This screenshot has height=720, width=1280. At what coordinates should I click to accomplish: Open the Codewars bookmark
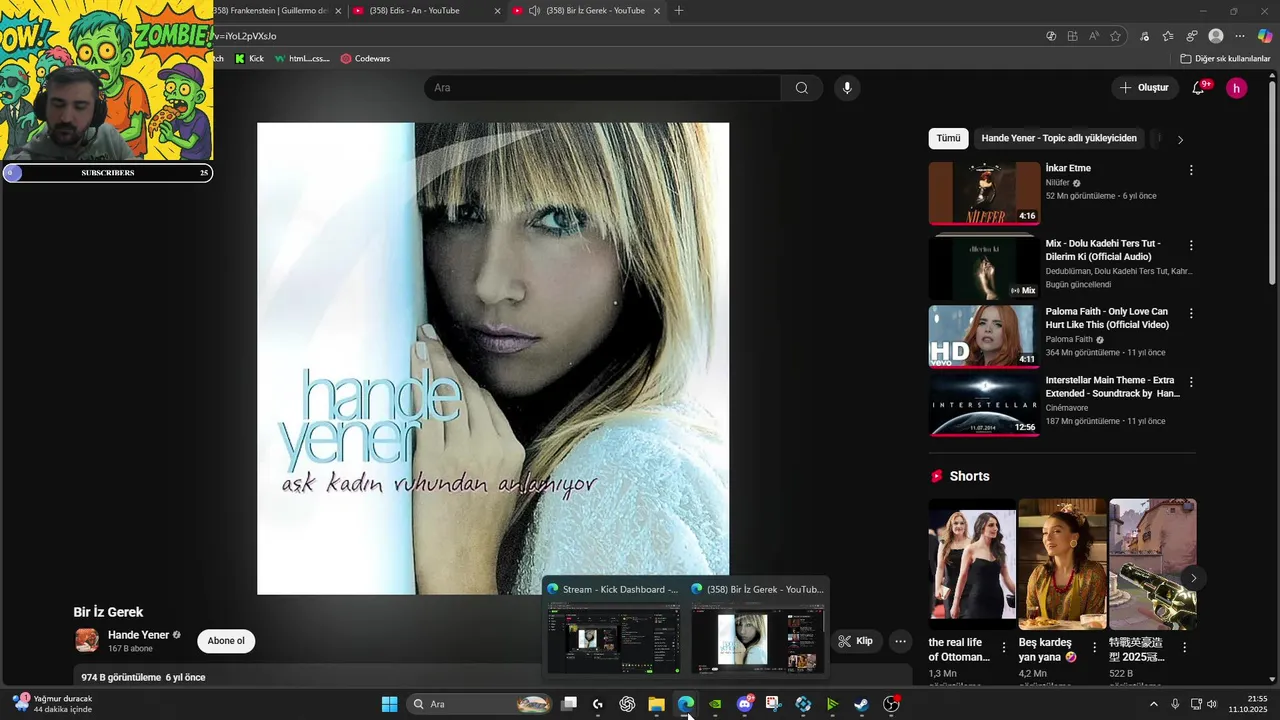click(x=365, y=59)
